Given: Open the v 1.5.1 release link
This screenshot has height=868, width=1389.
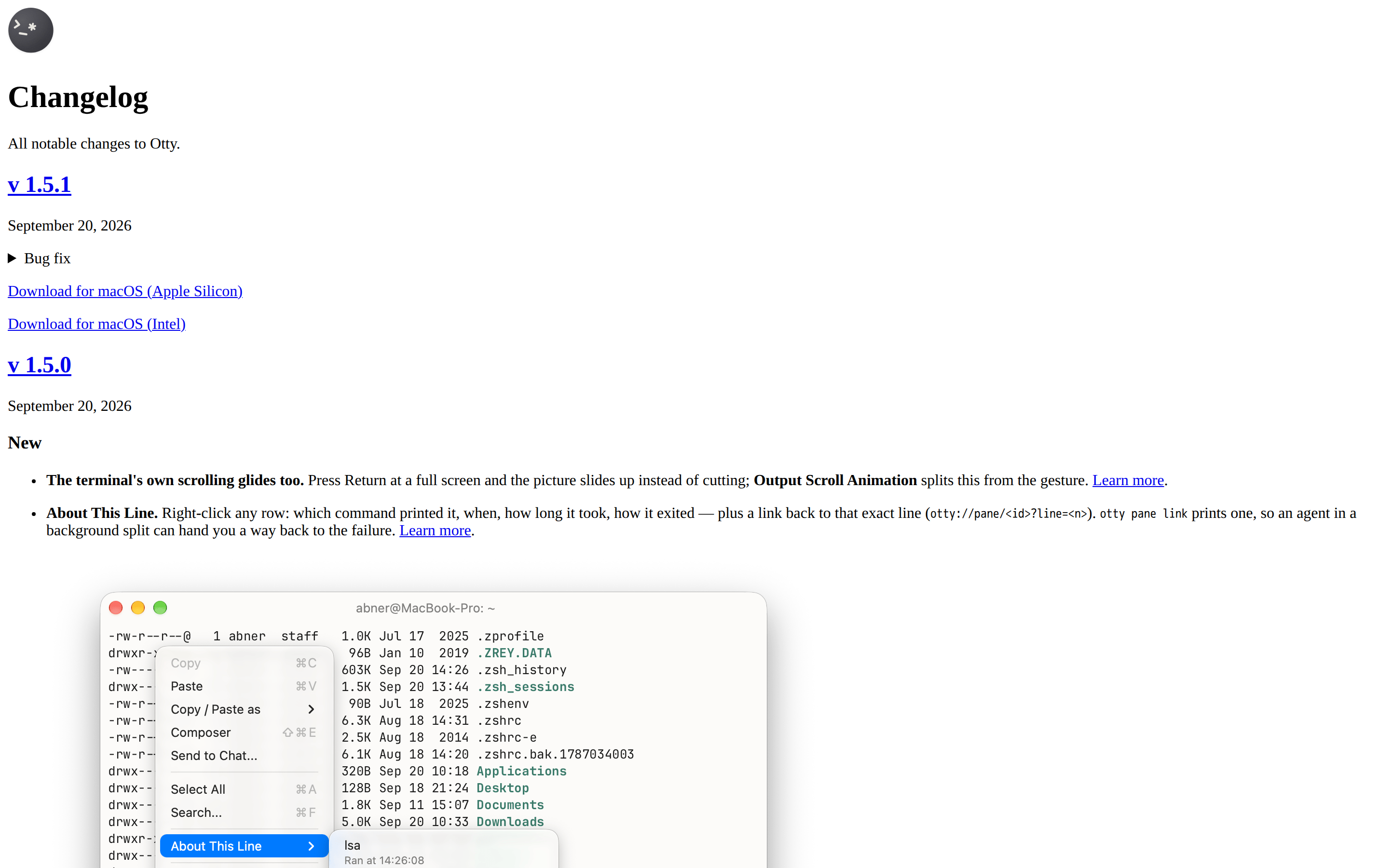Looking at the screenshot, I should (x=40, y=184).
